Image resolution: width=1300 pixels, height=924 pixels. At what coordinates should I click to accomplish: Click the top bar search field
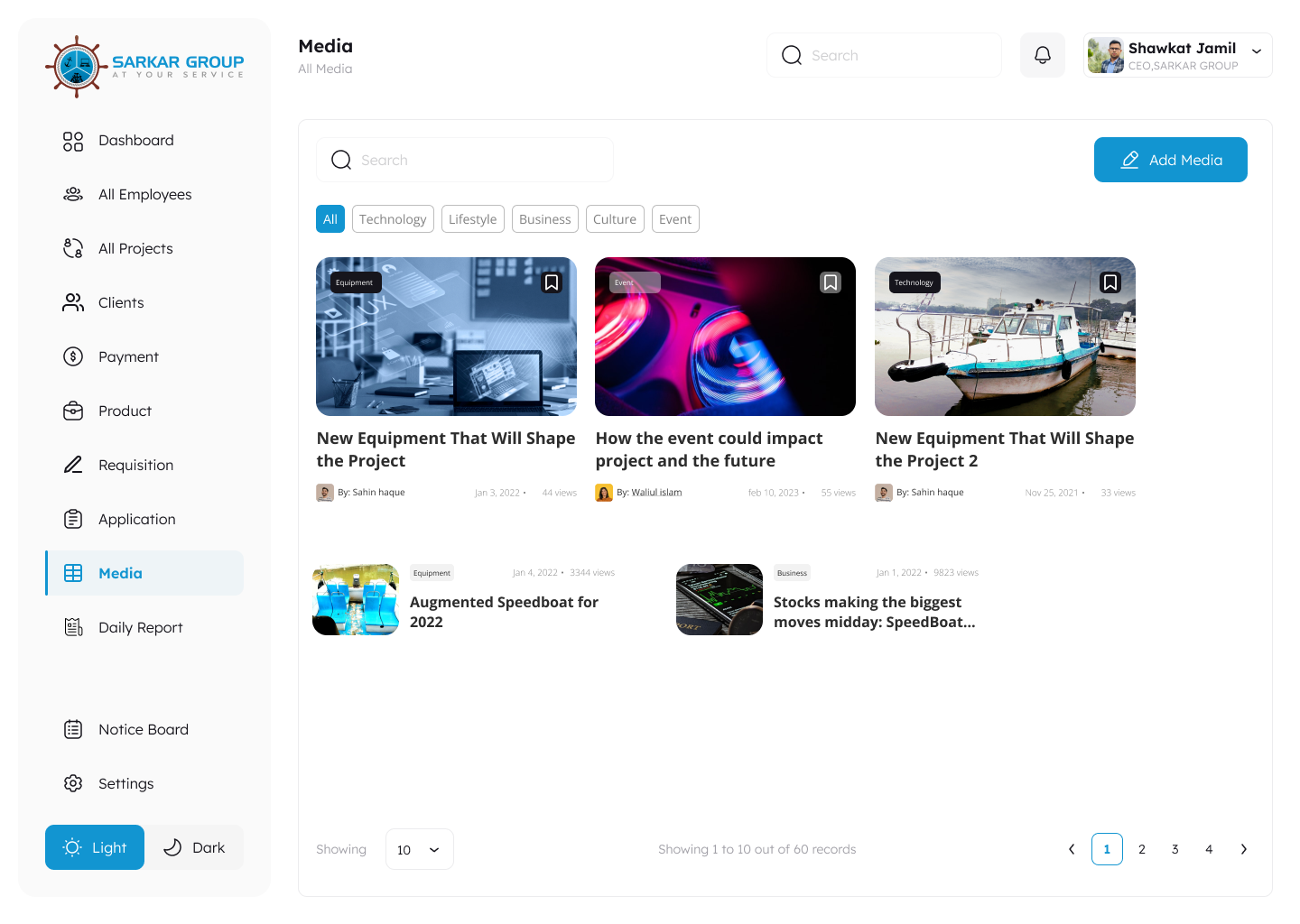pos(885,55)
